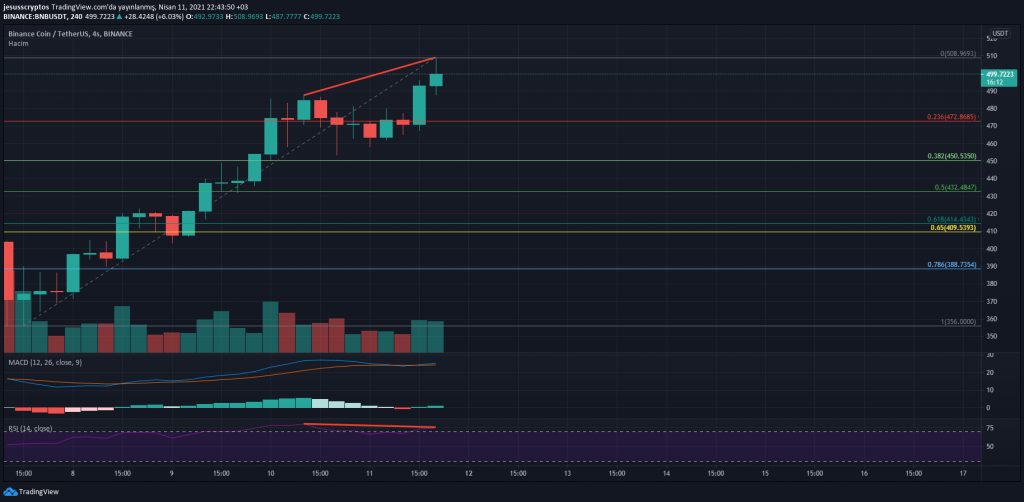Select the red trend line above candles
This screenshot has width=1024, height=502.
coord(370,76)
